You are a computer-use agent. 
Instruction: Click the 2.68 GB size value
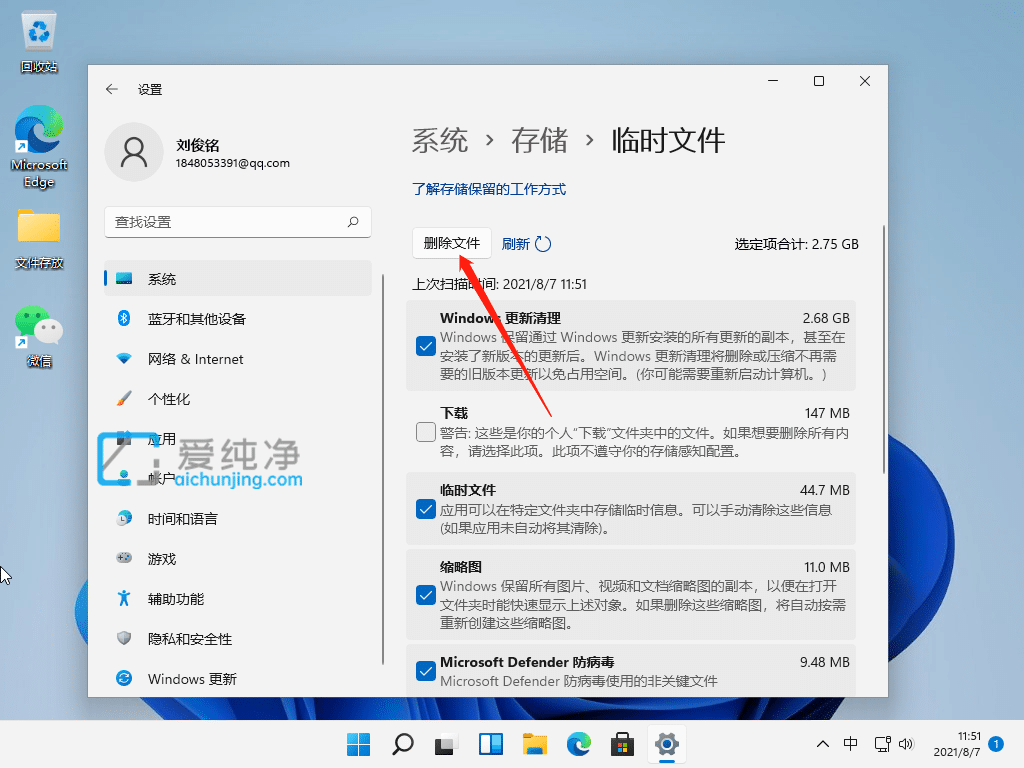coord(825,318)
